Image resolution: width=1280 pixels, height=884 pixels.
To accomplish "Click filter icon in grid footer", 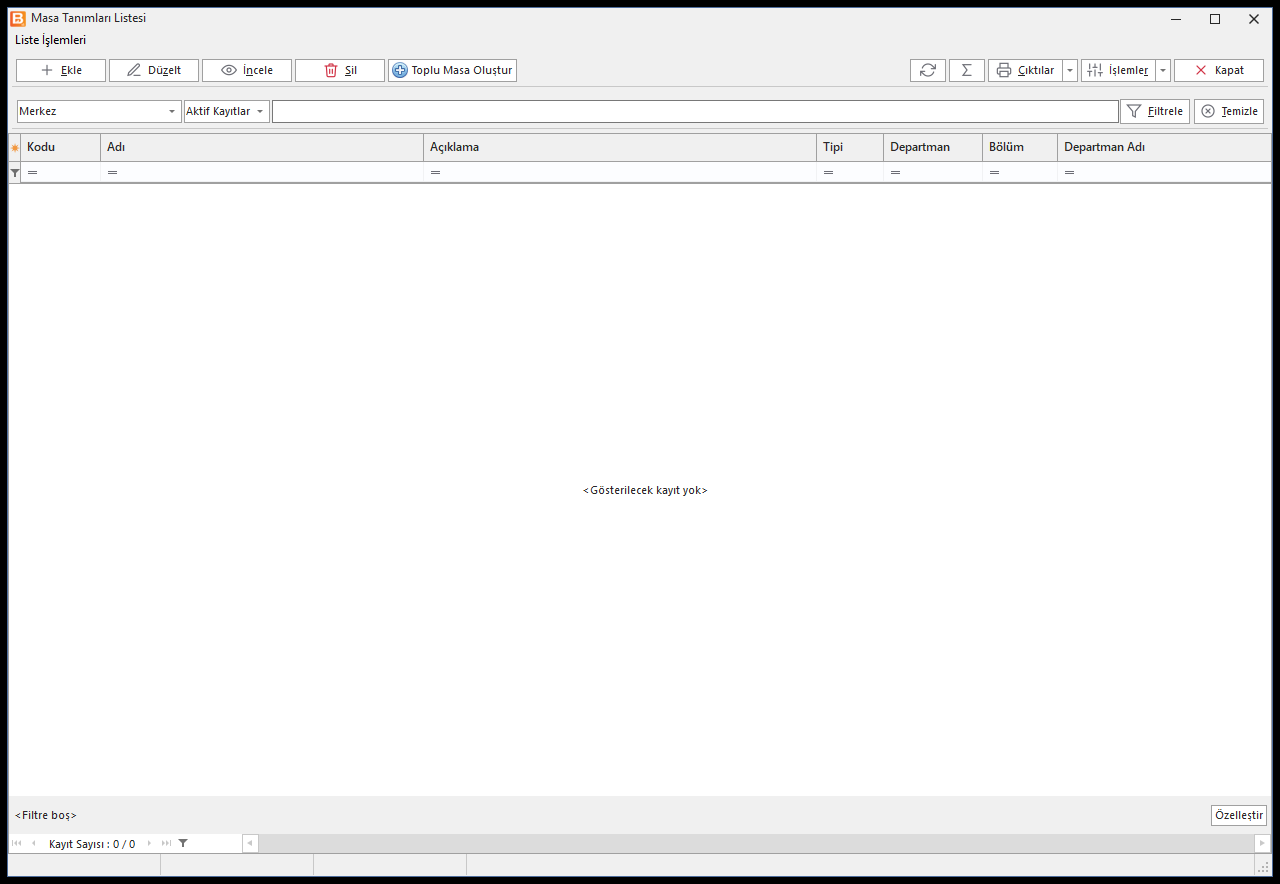I will 183,843.
